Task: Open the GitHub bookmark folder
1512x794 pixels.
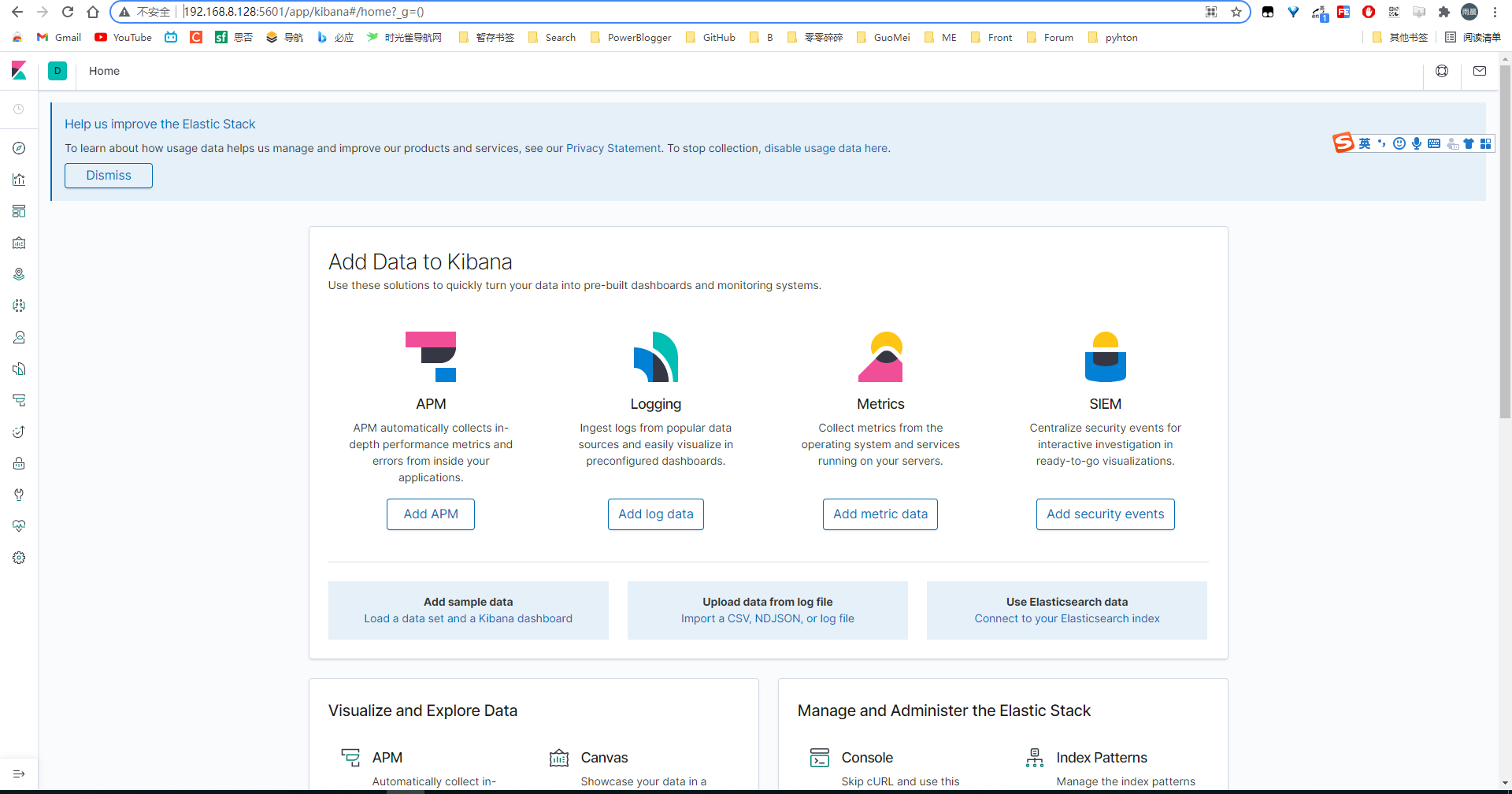Action: pos(710,37)
